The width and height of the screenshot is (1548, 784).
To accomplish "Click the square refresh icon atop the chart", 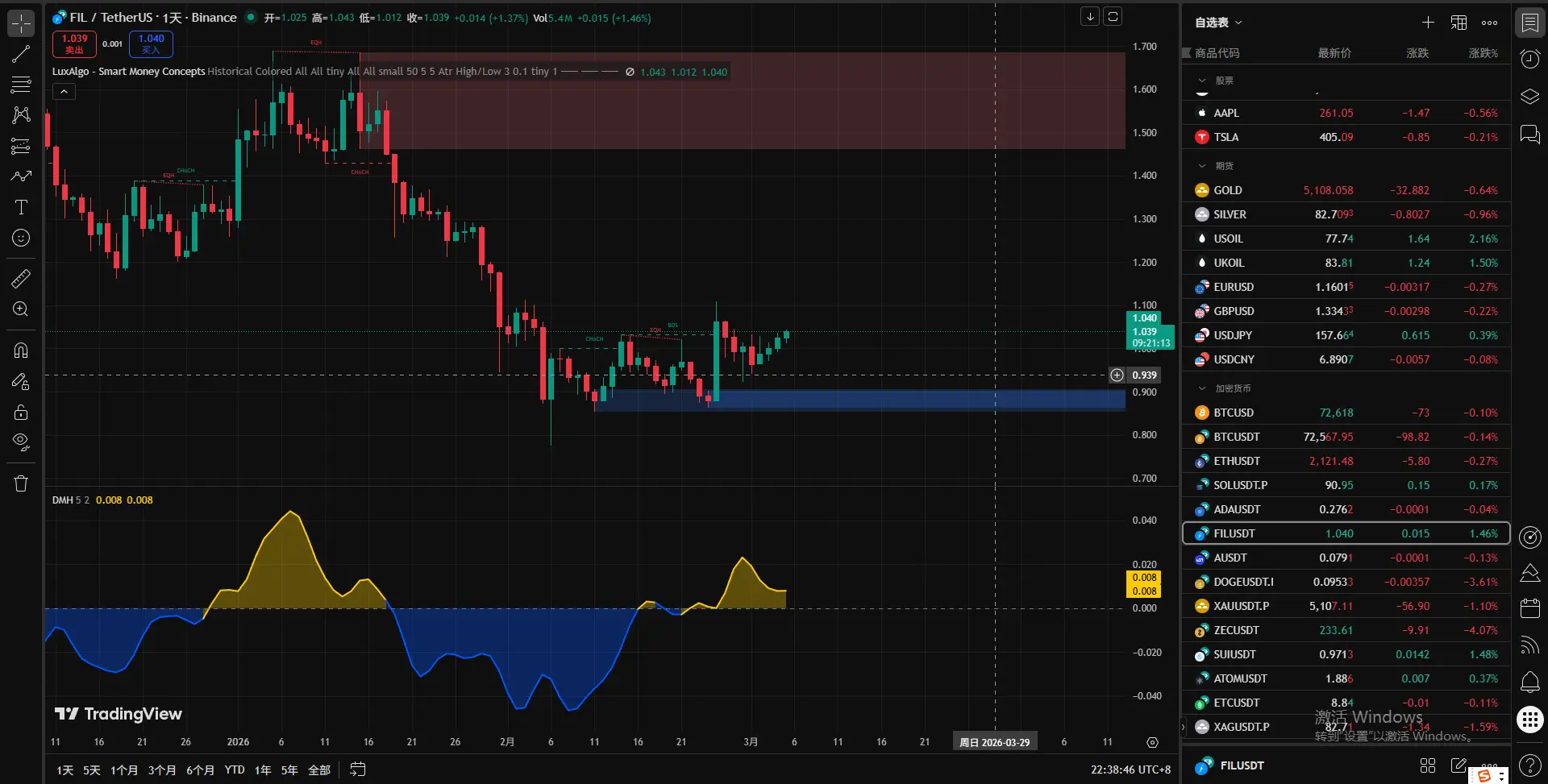I will click(x=1113, y=16).
